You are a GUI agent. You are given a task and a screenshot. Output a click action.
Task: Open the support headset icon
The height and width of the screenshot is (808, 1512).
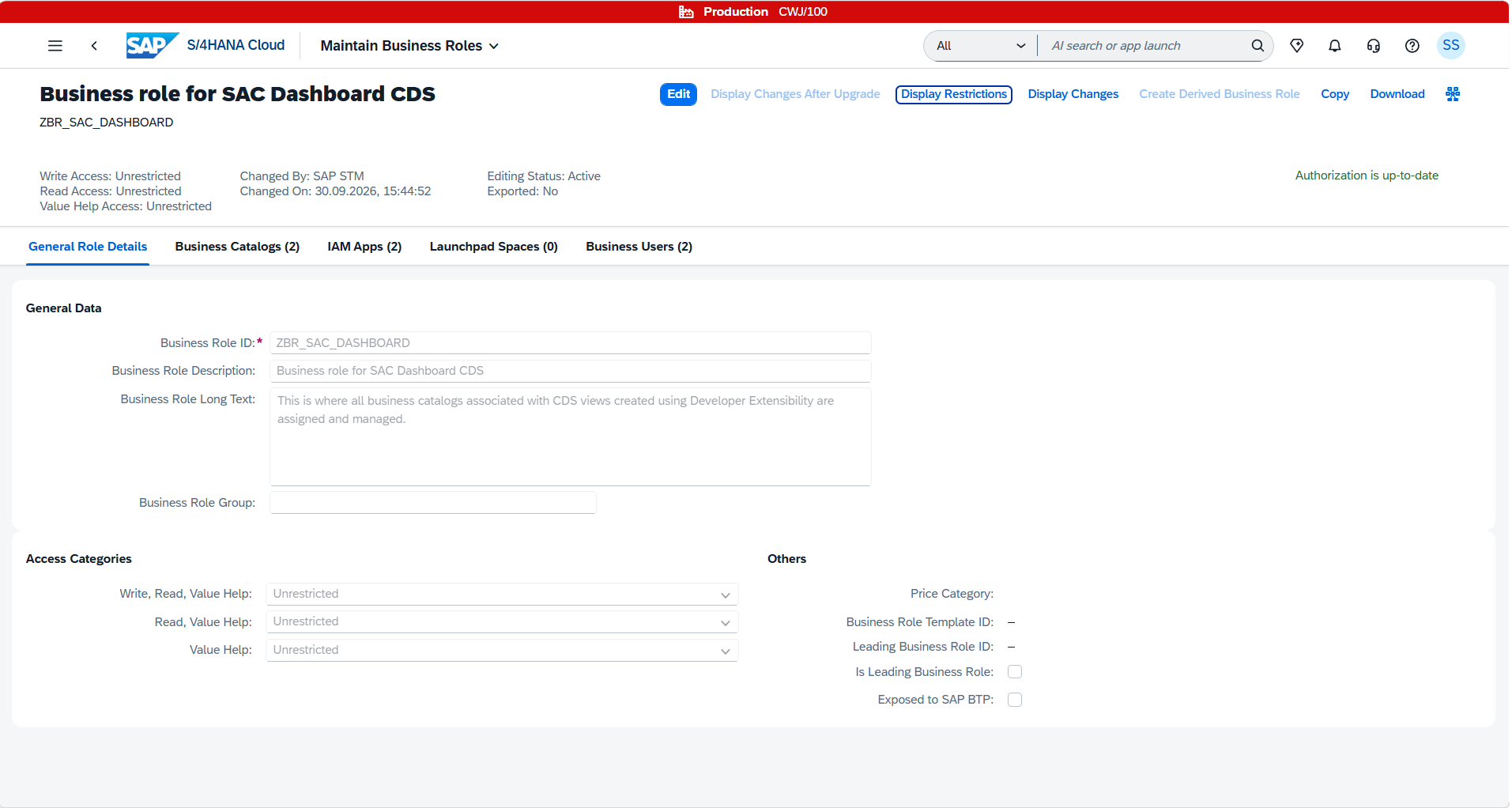pos(1374,46)
